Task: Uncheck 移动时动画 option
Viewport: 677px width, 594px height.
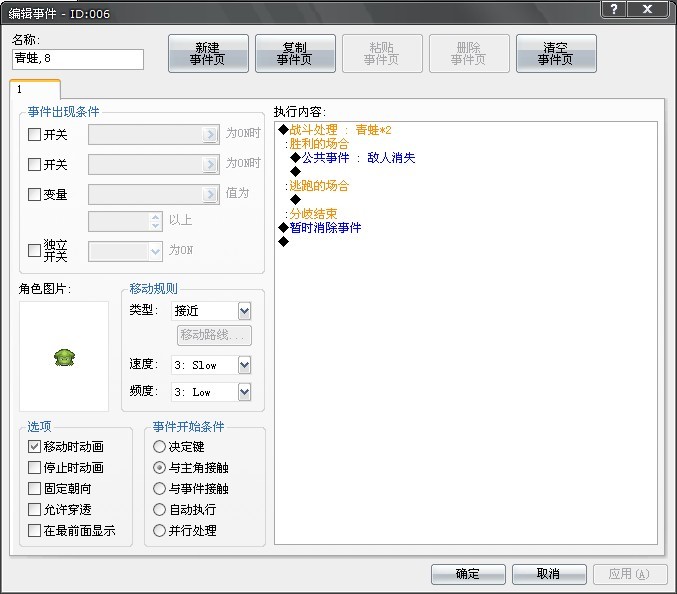Action: (34, 446)
